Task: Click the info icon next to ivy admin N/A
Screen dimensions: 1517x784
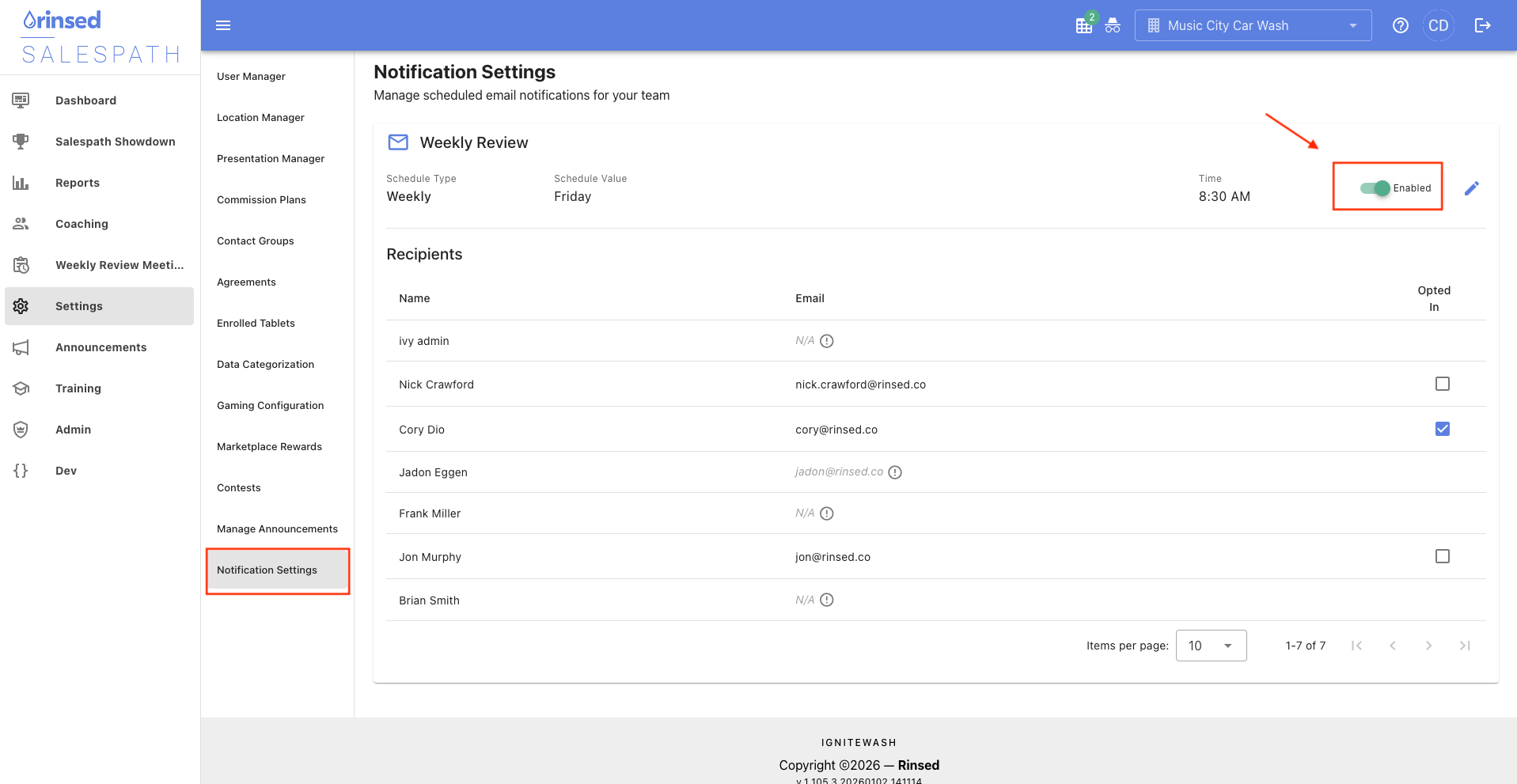Action: [x=827, y=341]
